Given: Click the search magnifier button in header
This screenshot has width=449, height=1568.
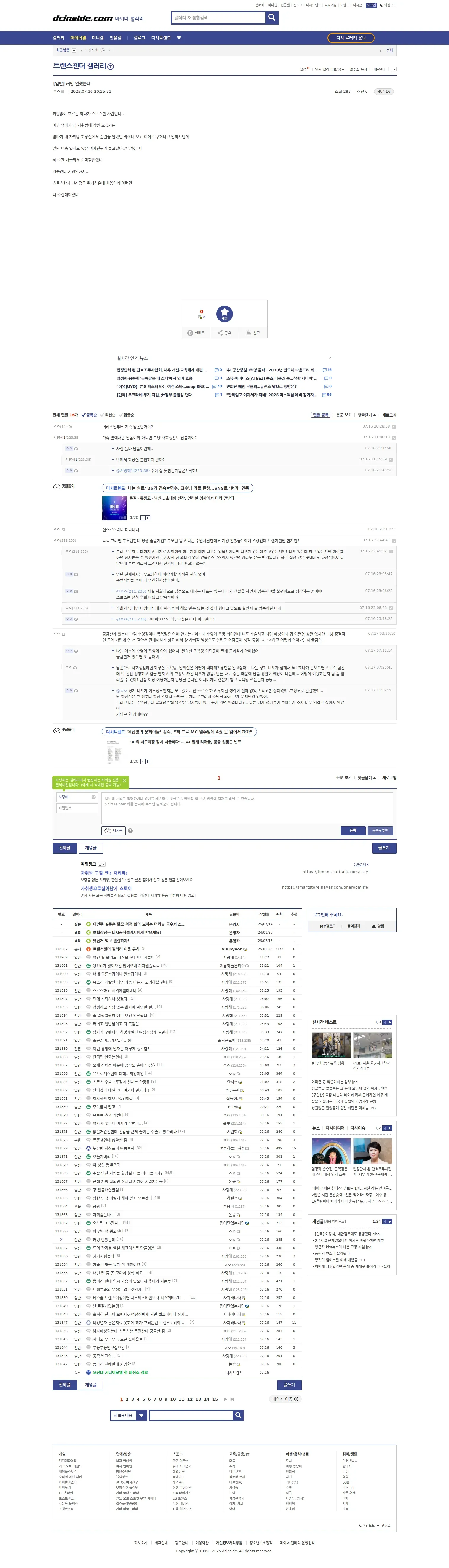Looking at the screenshot, I should 272,18.
